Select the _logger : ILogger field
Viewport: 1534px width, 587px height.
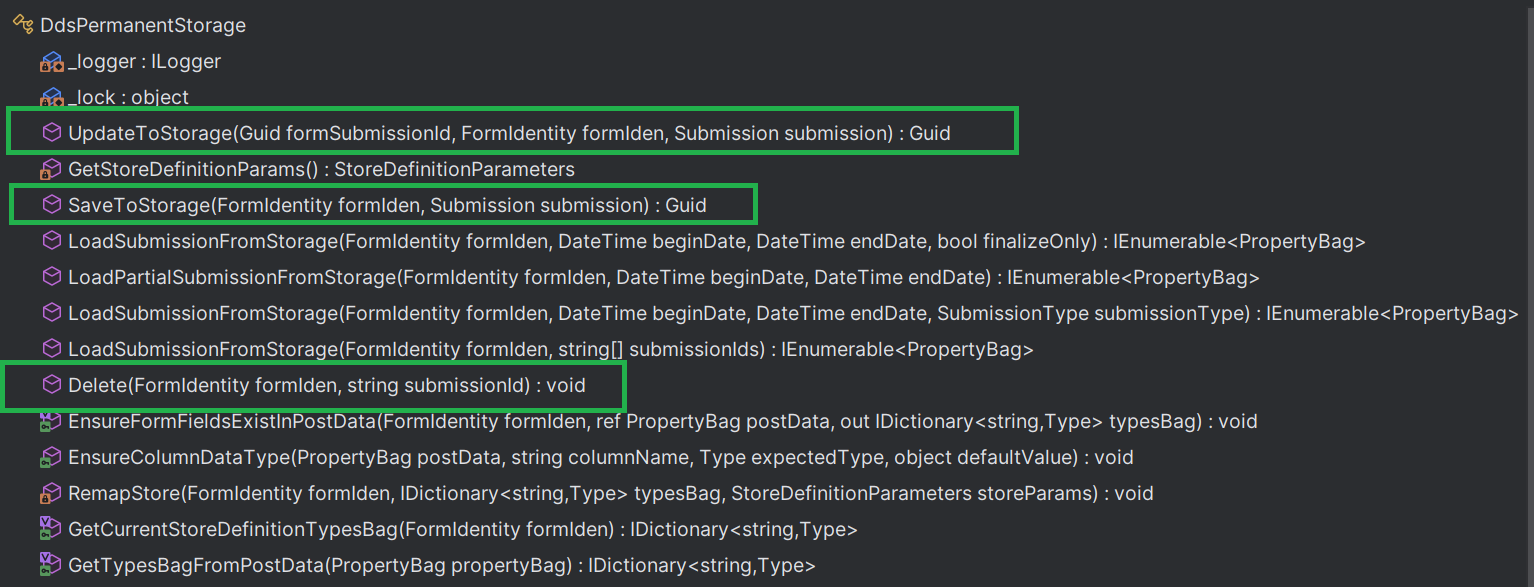(x=144, y=62)
